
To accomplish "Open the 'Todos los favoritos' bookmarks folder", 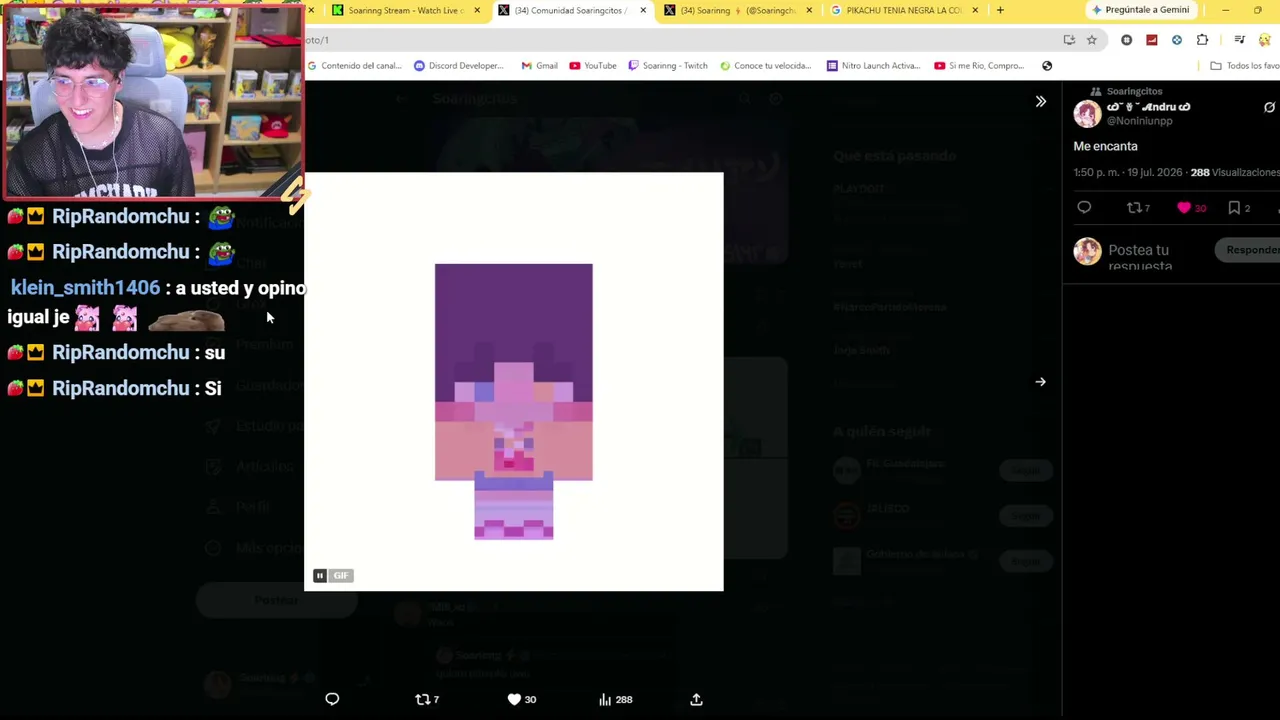I will [x=1245, y=66].
